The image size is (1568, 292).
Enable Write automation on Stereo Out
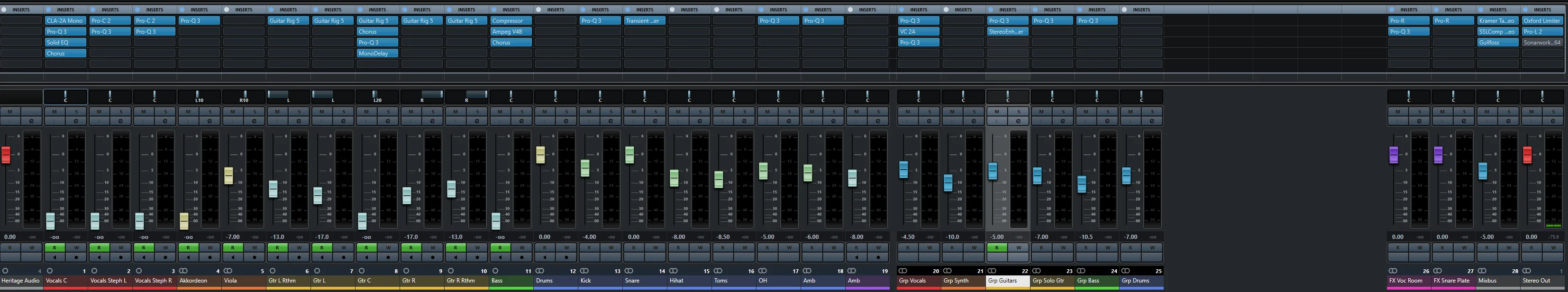pyautogui.click(x=1553, y=247)
